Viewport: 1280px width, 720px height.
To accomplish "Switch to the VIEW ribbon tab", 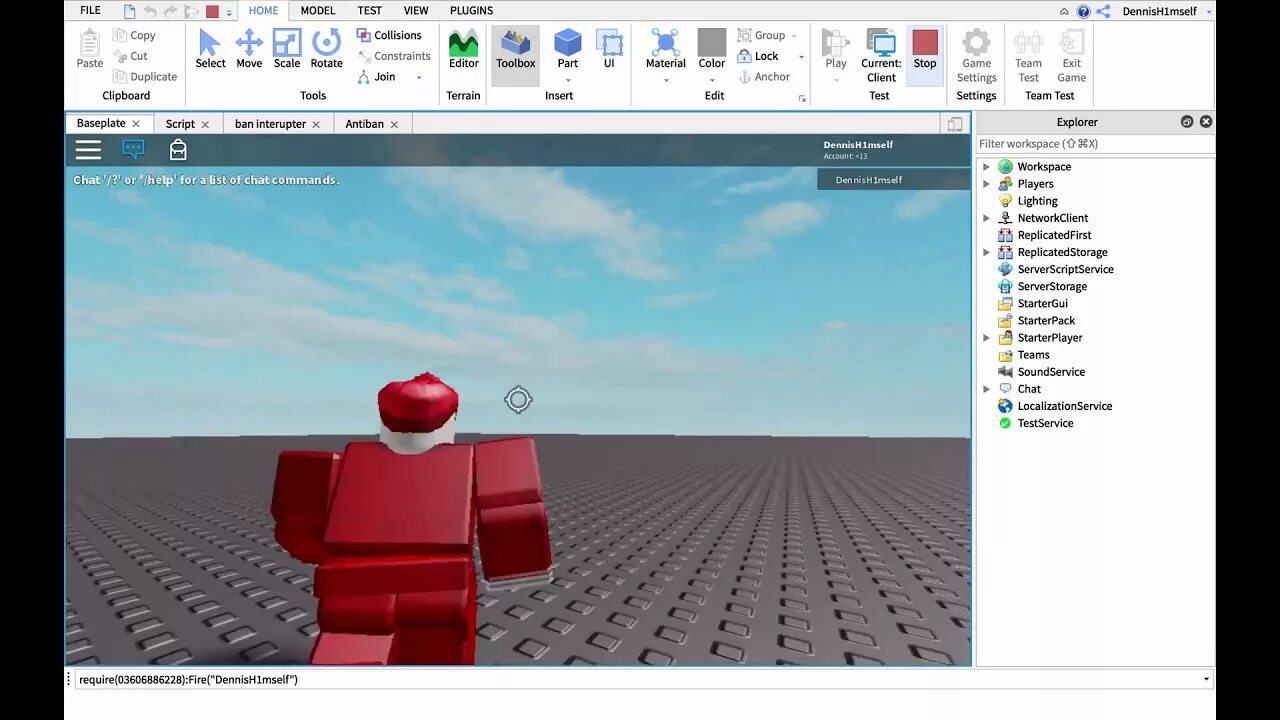I will [416, 11].
